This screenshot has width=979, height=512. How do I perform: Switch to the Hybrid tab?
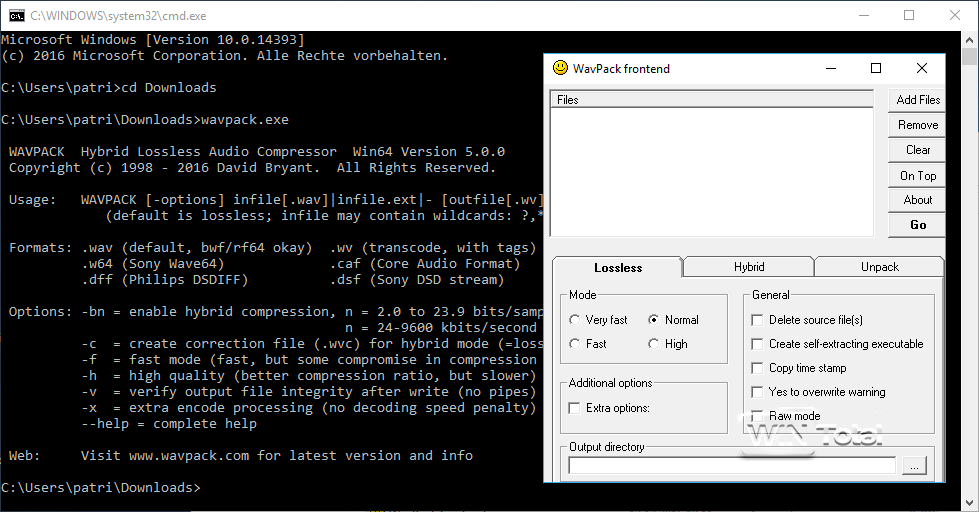pyautogui.click(x=748, y=267)
